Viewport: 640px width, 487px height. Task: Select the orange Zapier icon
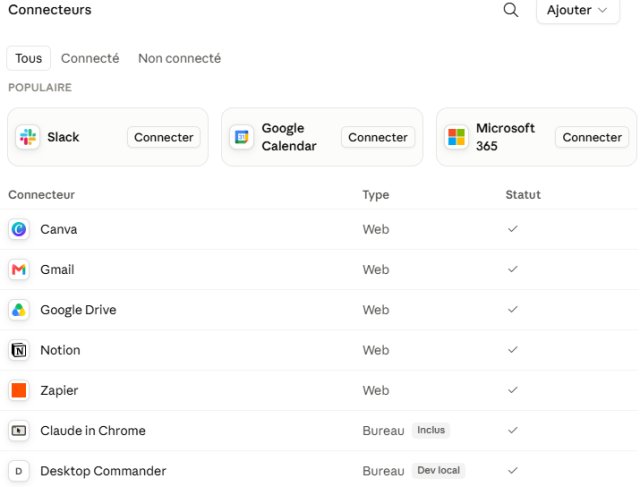pyautogui.click(x=19, y=390)
